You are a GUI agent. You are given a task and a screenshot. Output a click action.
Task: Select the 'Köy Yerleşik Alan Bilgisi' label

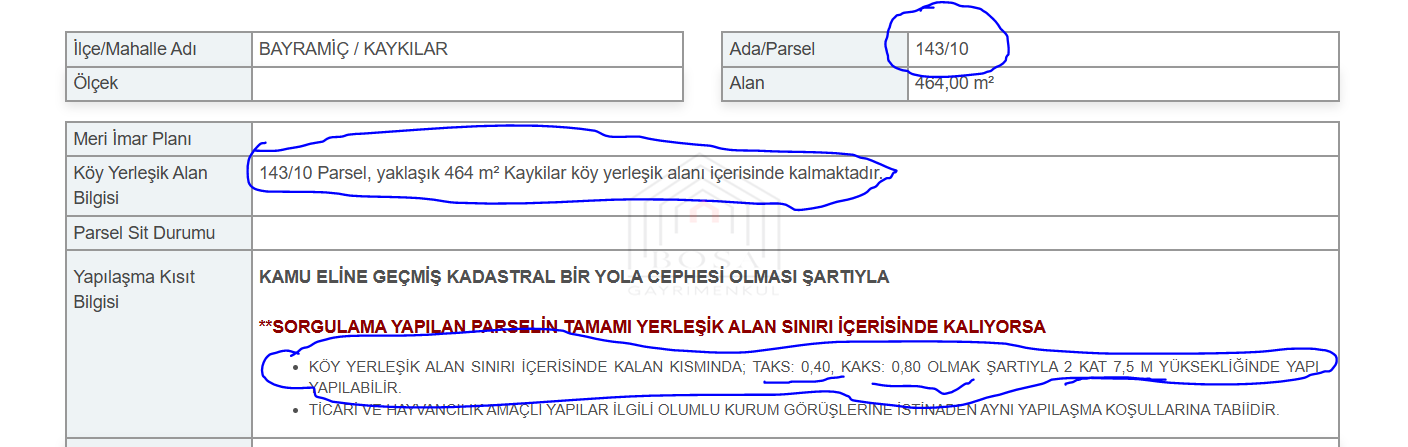pyautogui.click(x=141, y=186)
